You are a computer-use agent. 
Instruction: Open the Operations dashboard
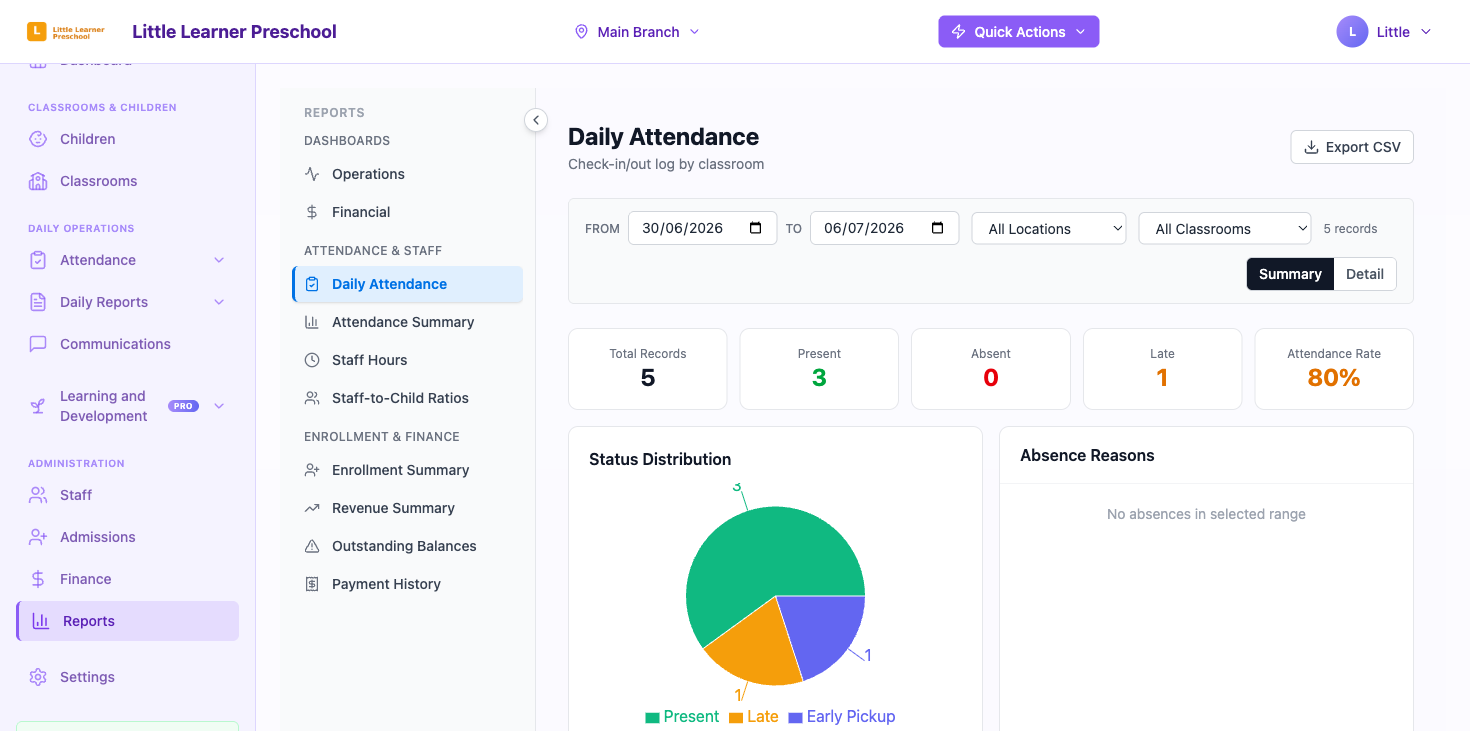[408, 174]
